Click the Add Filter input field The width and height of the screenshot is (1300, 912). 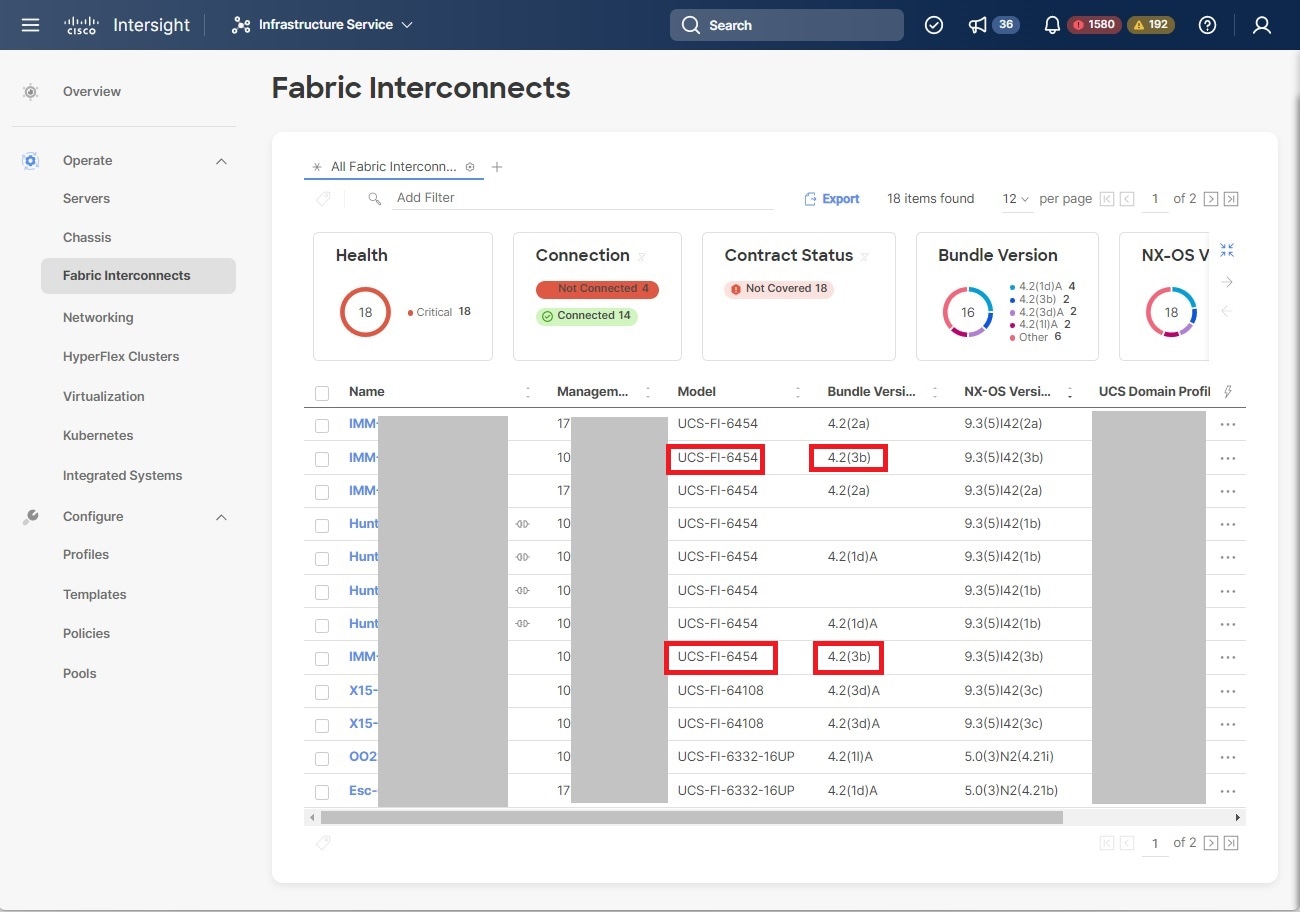click(x=583, y=198)
